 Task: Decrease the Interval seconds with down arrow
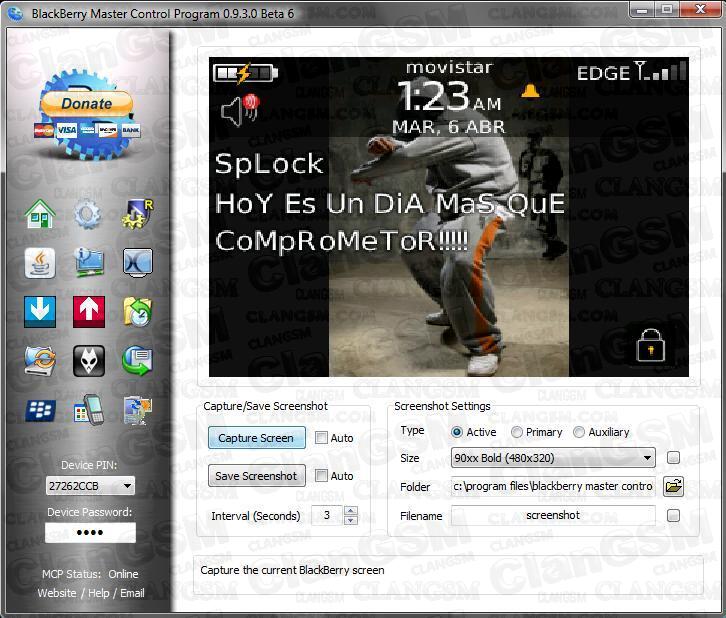pos(351,520)
